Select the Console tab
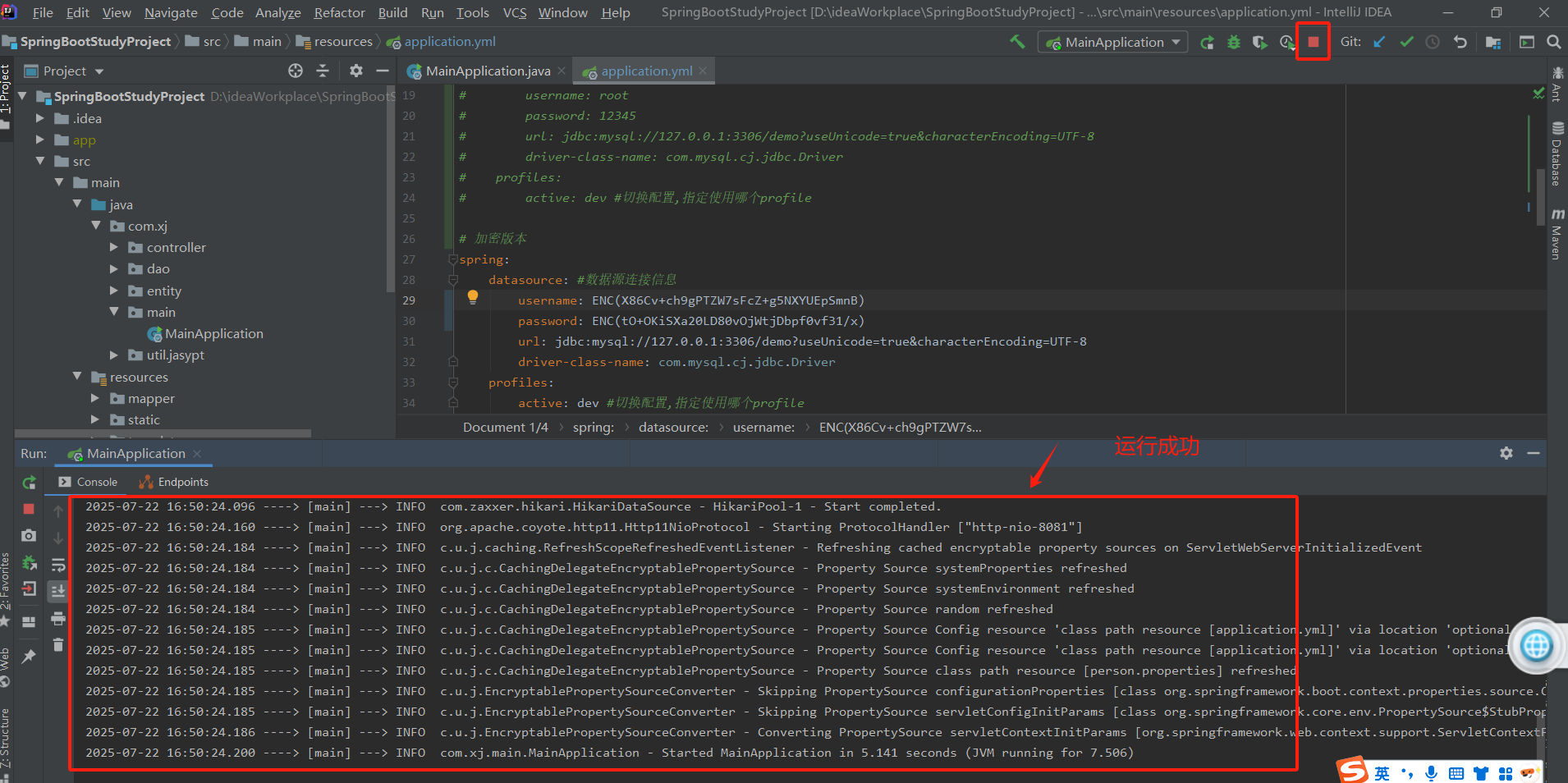This screenshot has width=1568, height=783. click(x=88, y=482)
